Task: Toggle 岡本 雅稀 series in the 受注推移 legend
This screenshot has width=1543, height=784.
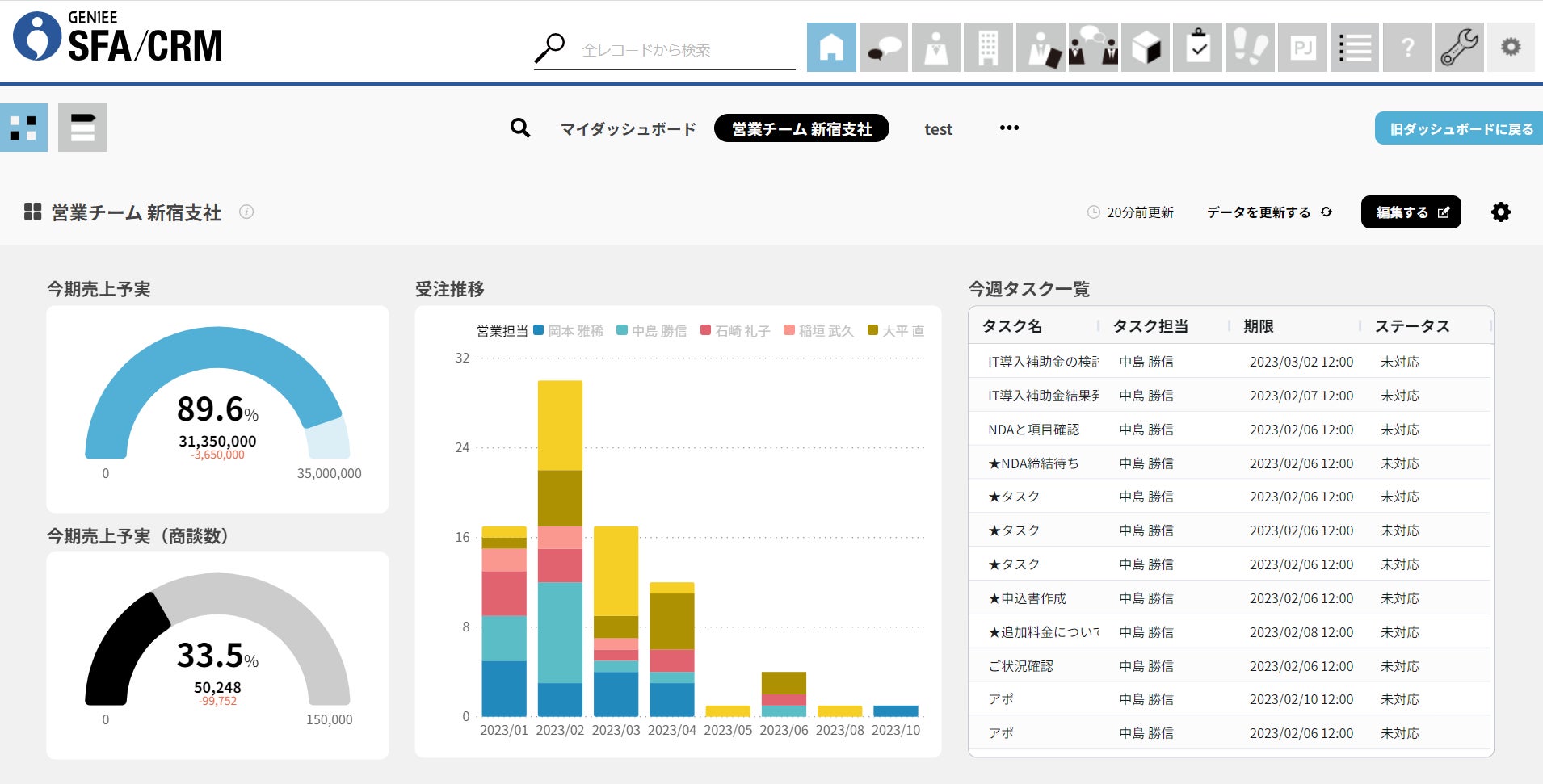Action: (x=571, y=330)
